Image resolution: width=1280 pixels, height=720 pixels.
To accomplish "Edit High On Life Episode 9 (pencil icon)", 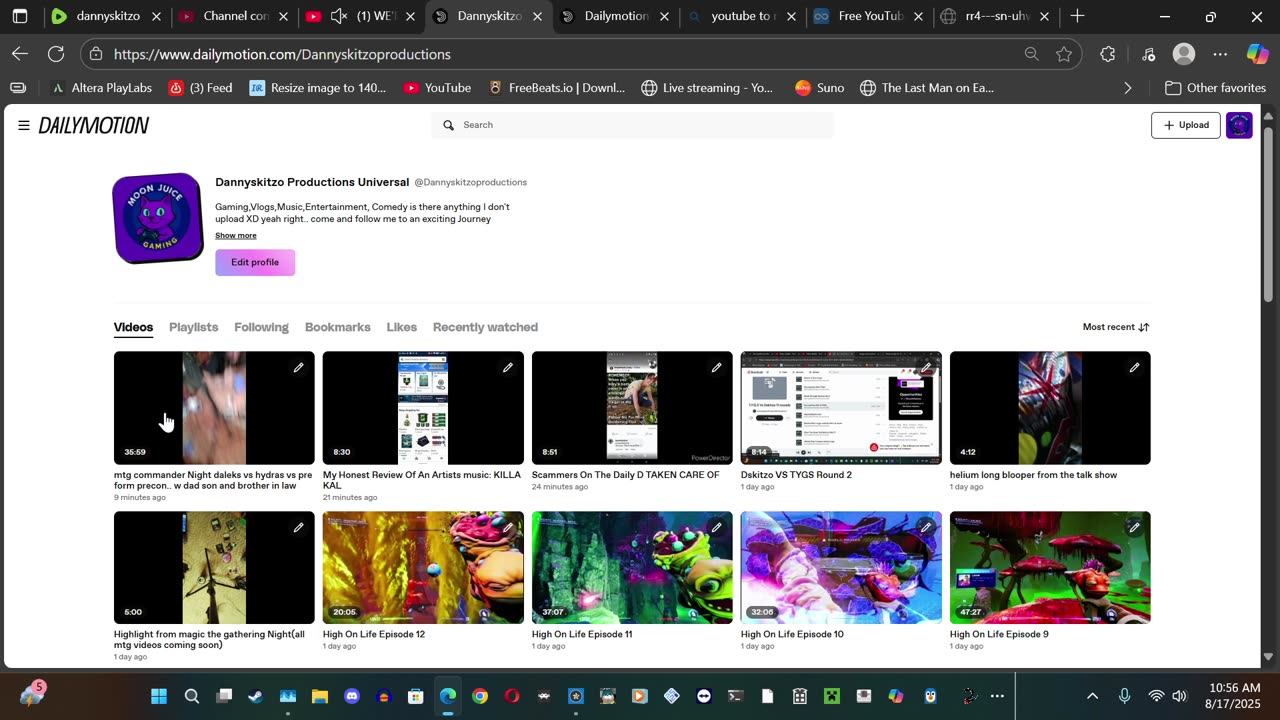I will coord(1134,528).
